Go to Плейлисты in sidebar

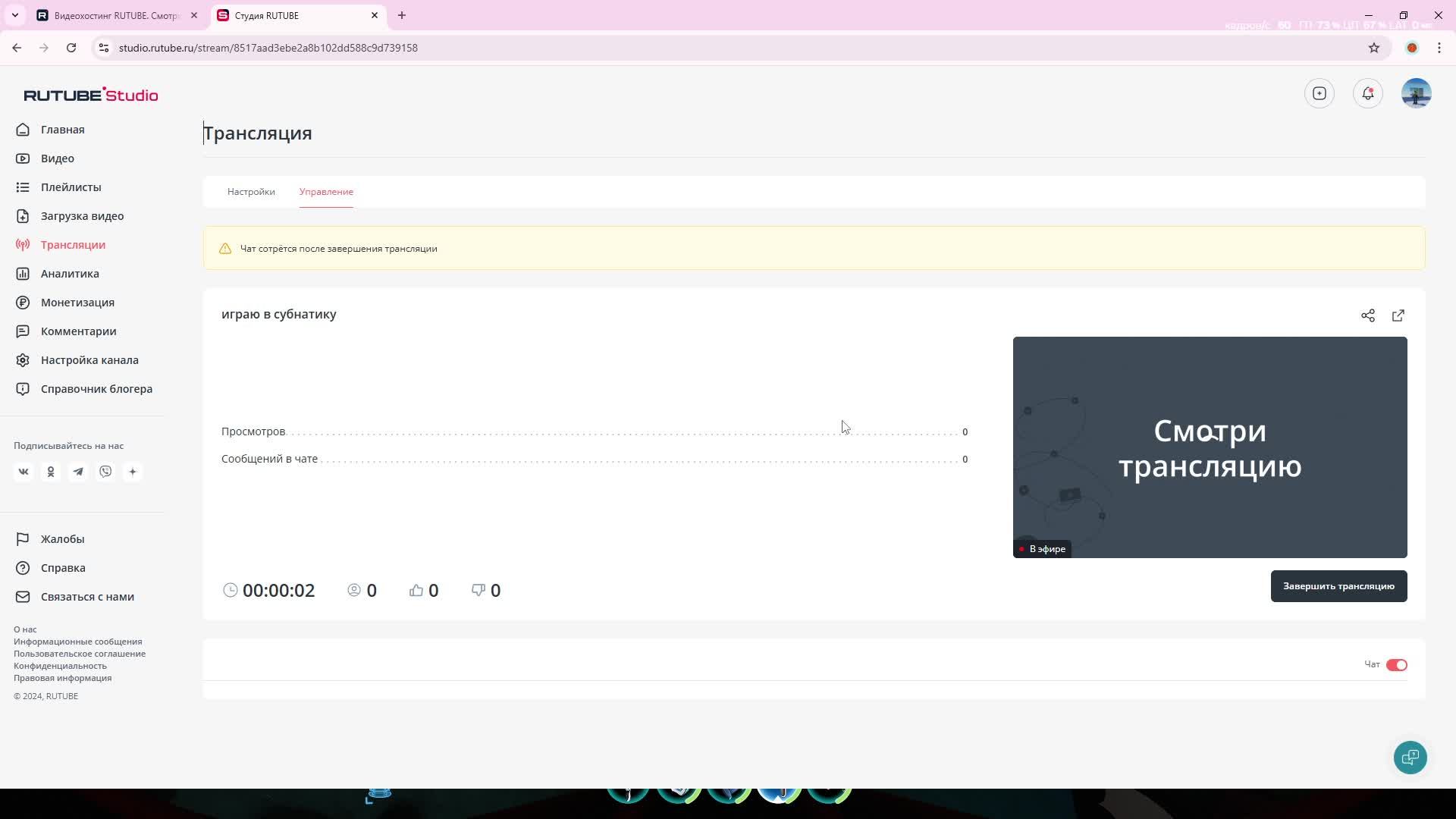click(58, 187)
